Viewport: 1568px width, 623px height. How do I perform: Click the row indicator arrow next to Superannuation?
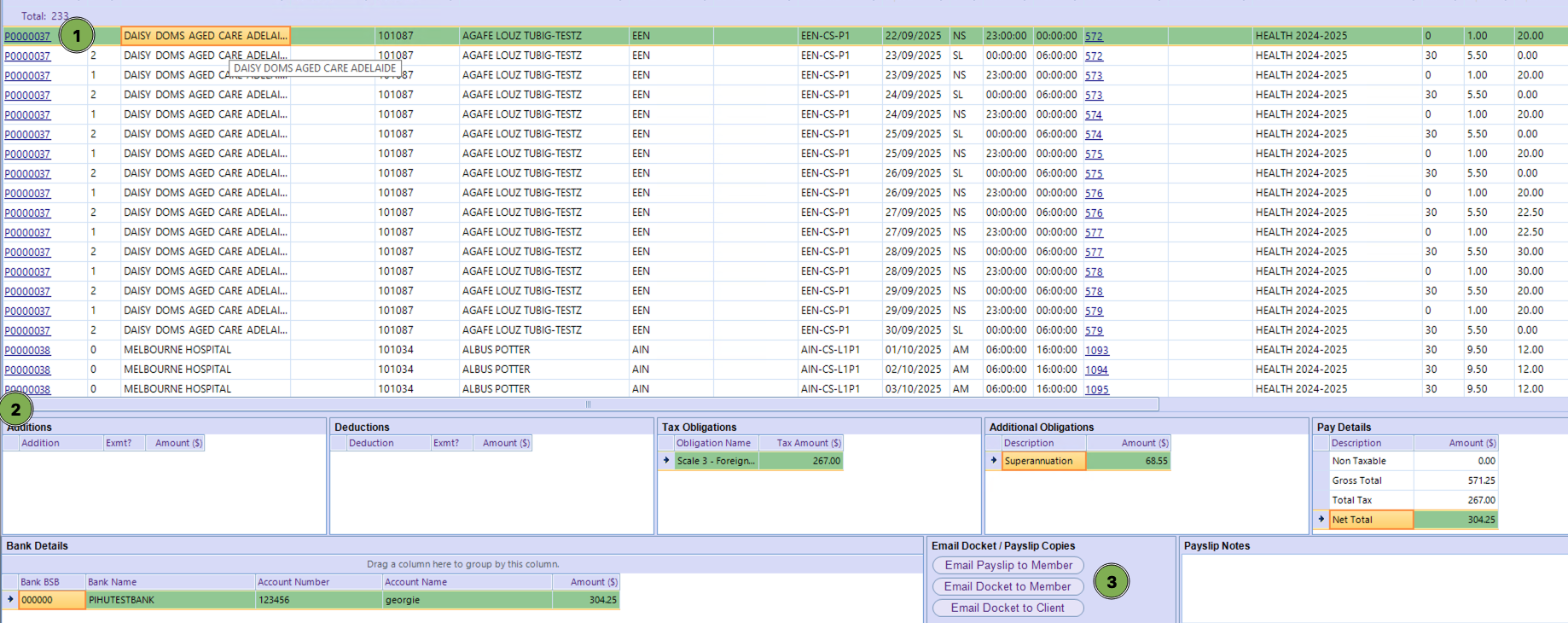tap(993, 461)
